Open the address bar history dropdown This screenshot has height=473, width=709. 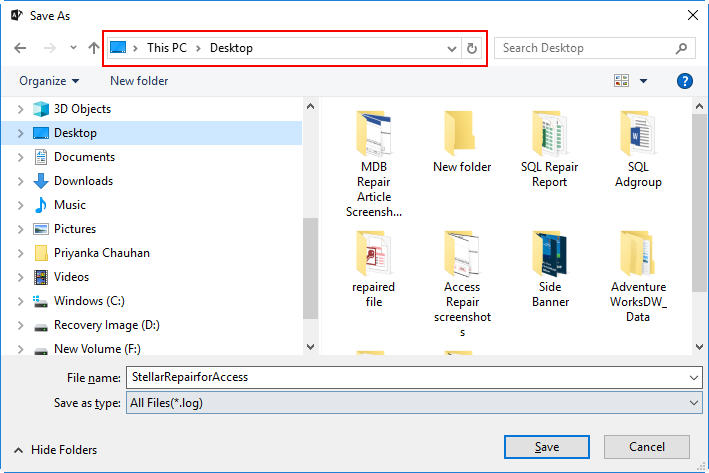click(x=452, y=48)
